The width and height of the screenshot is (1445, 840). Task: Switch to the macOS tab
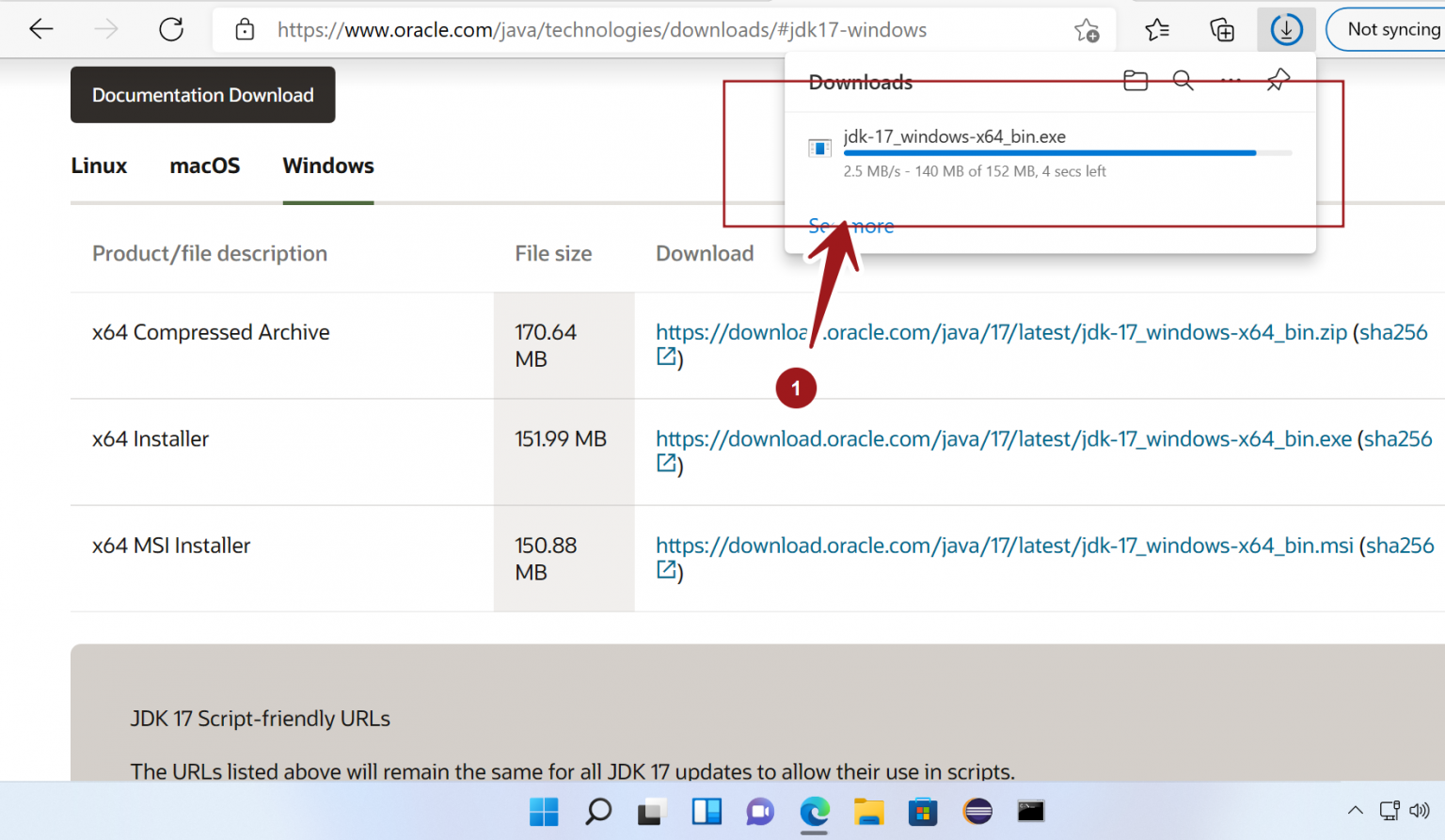204,166
